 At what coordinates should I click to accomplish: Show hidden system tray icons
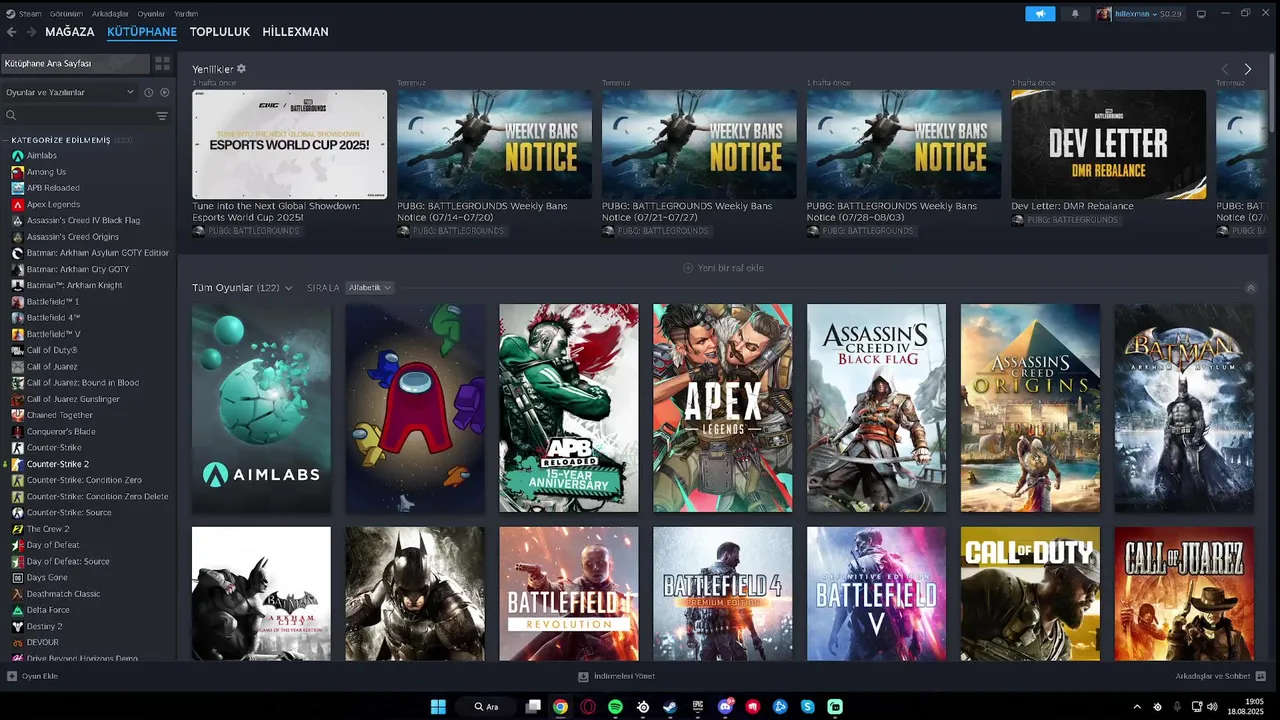click(x=1137, y=707)
